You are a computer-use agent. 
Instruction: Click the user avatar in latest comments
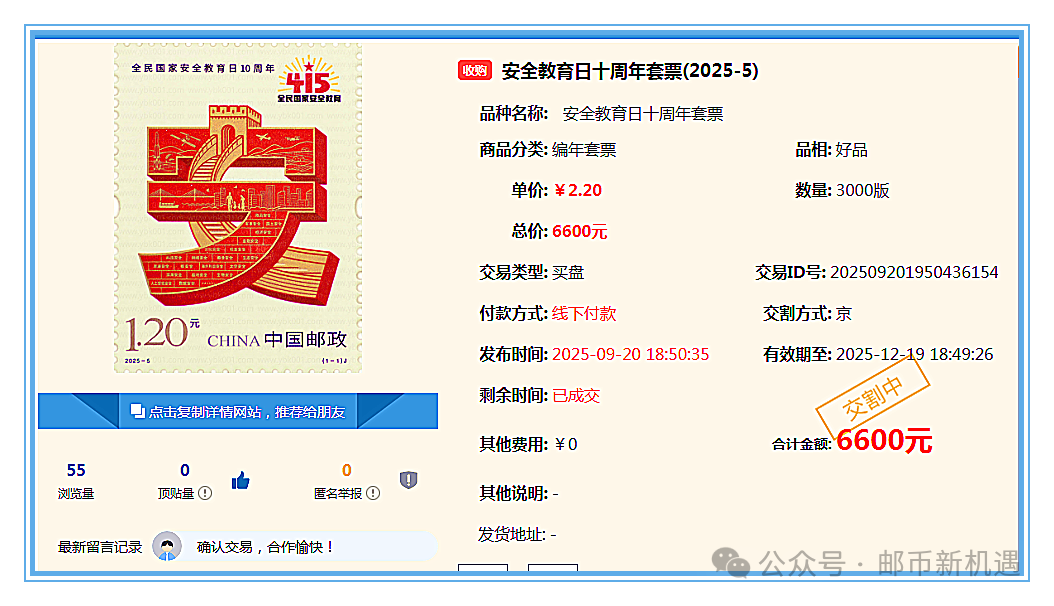click(167, 547)
